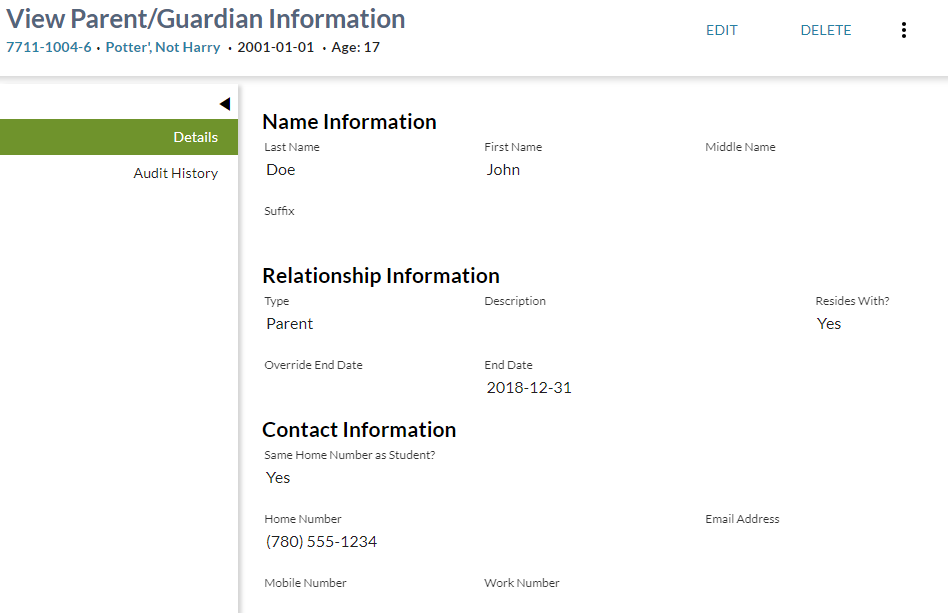Open the three-dot more options menu

904,30
